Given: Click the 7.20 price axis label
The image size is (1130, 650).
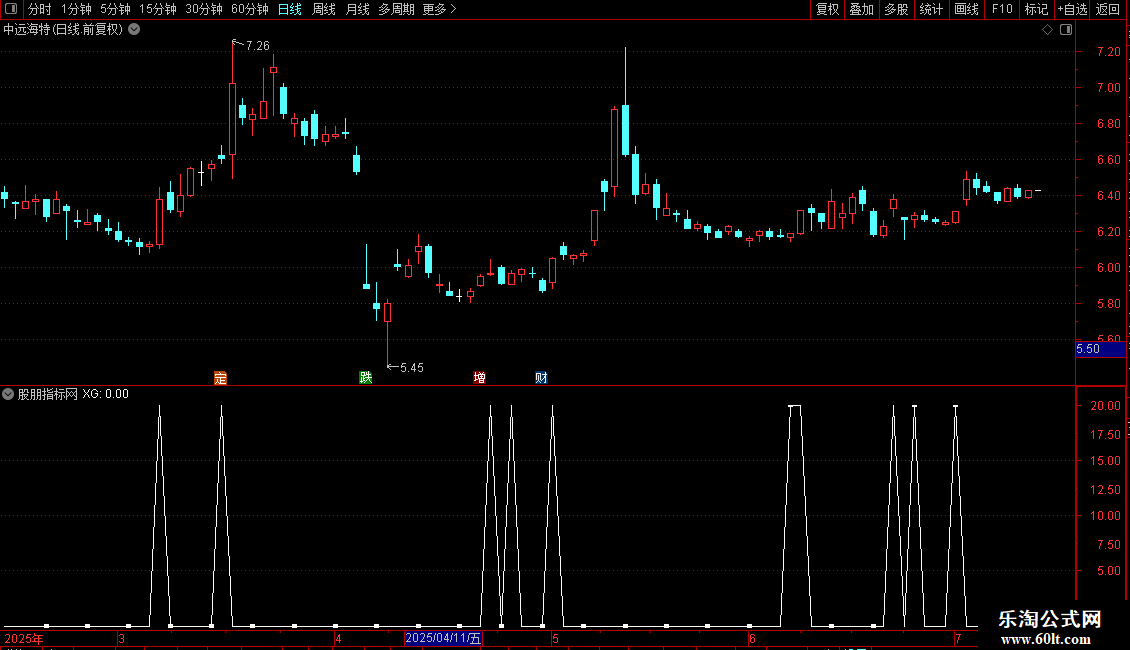Looking at the screenshot, I should (x=1108, y=52).
